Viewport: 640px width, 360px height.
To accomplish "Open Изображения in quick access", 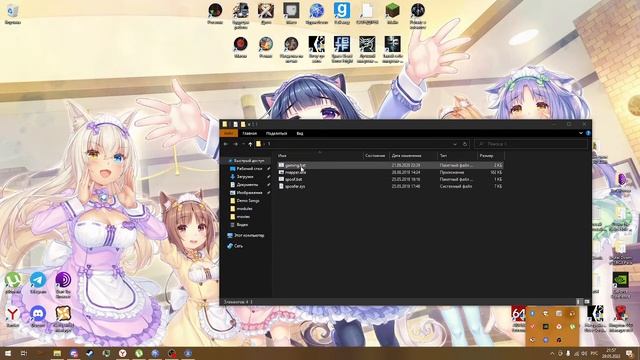I will coord(249,193).
